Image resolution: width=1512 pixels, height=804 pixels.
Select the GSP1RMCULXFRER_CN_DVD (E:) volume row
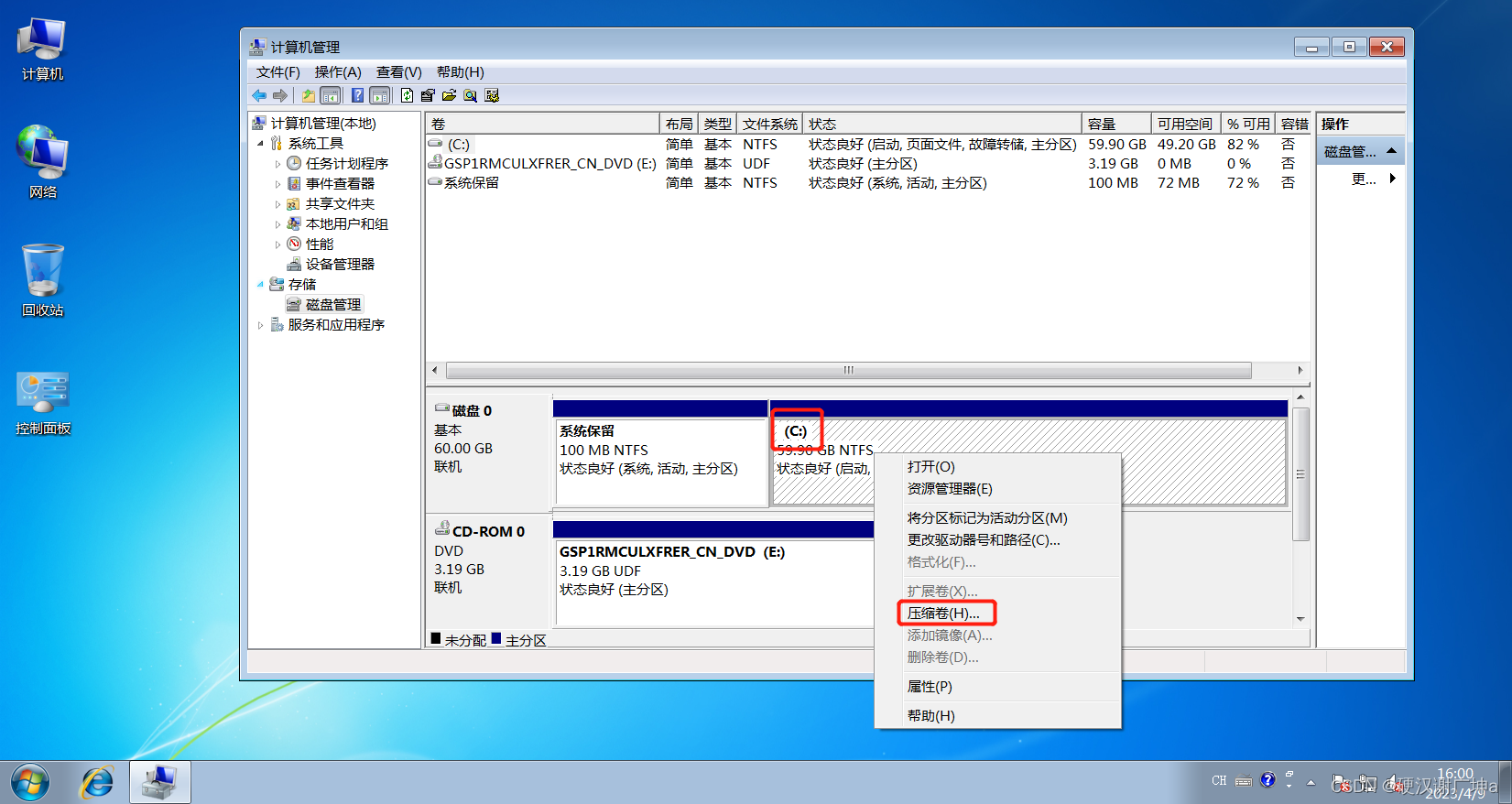868,164
